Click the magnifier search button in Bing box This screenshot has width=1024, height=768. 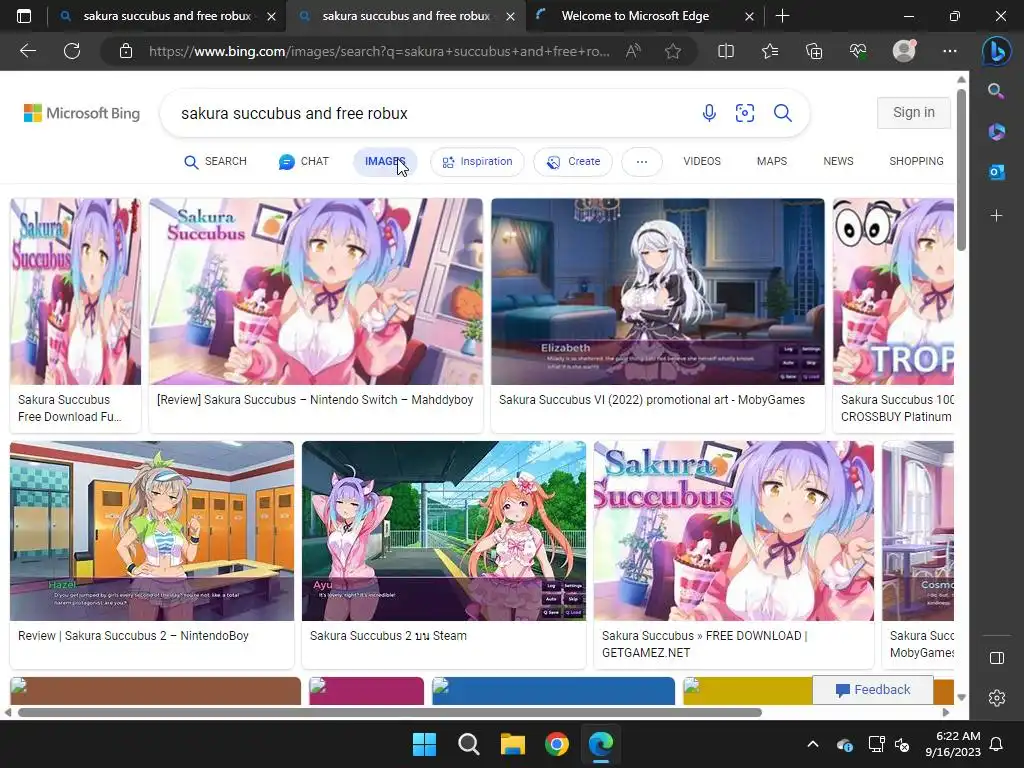(x=782, y=113)
